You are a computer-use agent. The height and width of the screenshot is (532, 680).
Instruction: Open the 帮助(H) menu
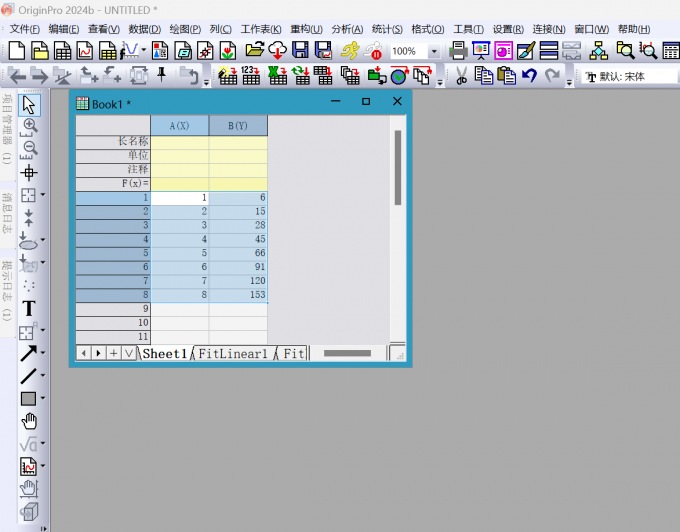tap(634, 29)
